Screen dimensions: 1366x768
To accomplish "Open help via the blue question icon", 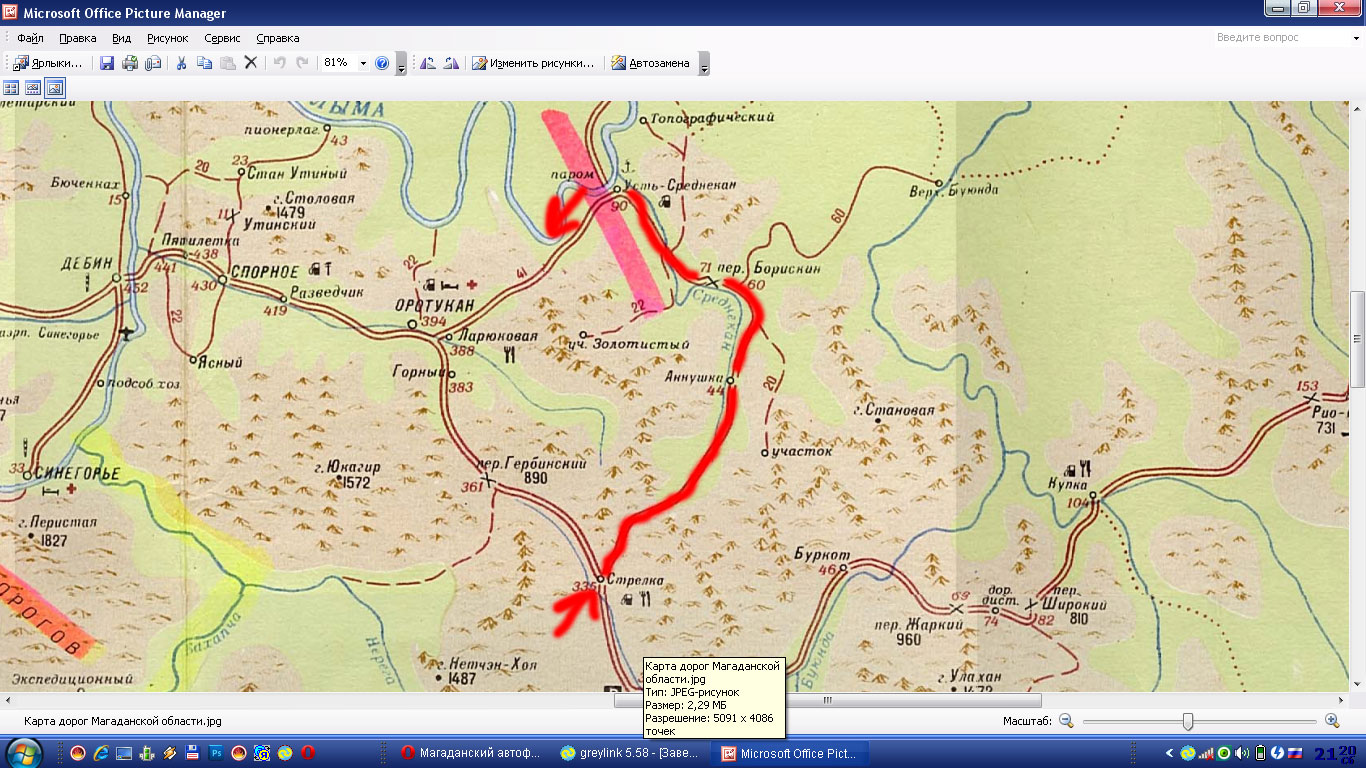I will coord(381,63).
